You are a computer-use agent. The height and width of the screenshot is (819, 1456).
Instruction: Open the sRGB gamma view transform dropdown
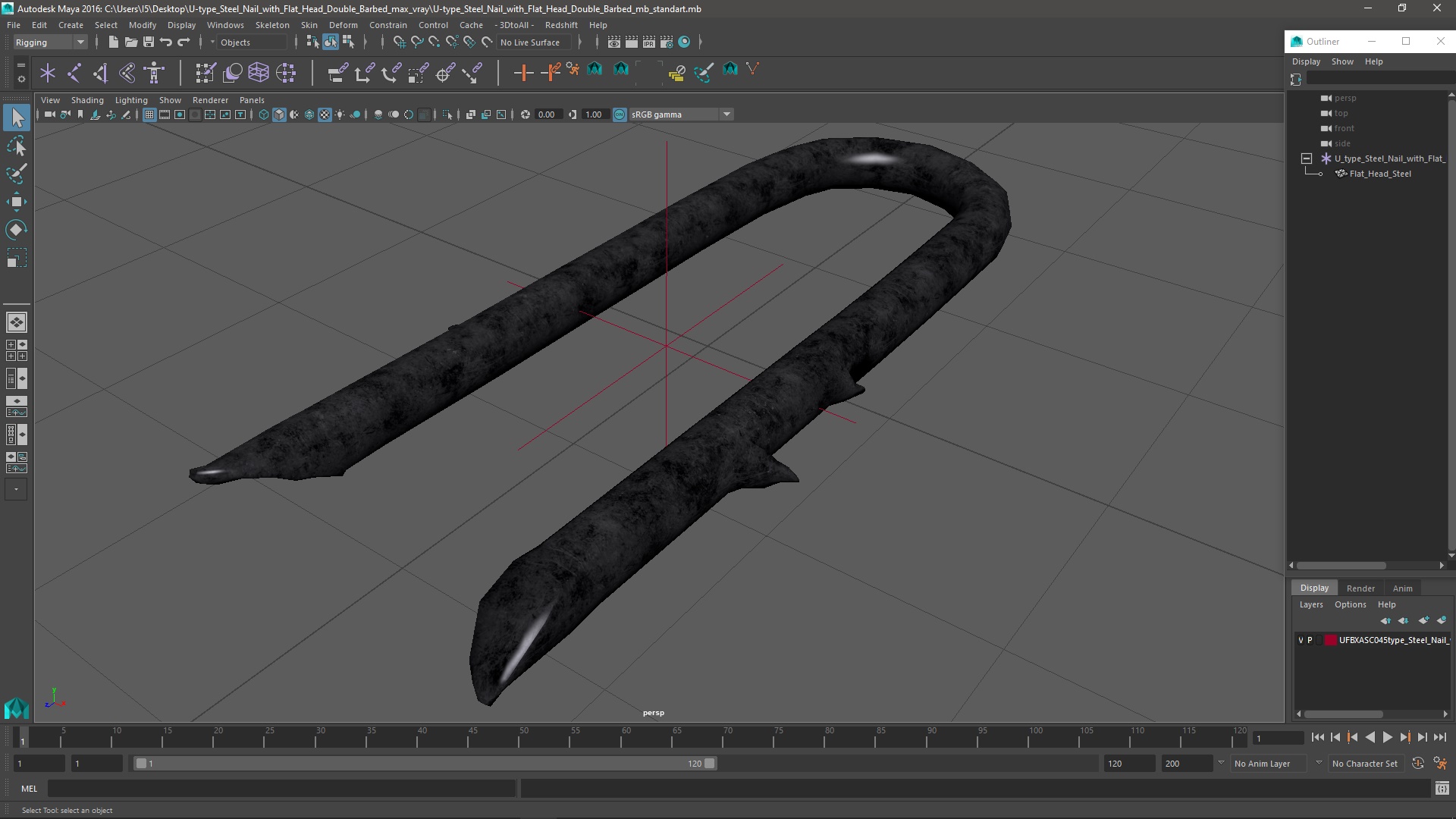[681, 115]
